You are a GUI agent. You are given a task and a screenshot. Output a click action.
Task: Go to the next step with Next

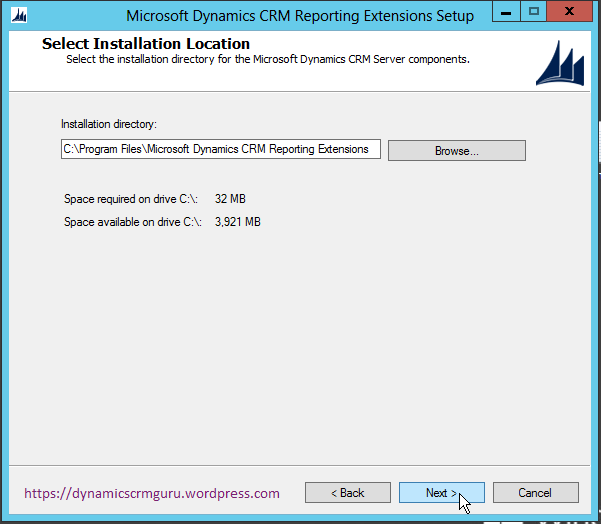pyautogui.click(x=441, y=493)
